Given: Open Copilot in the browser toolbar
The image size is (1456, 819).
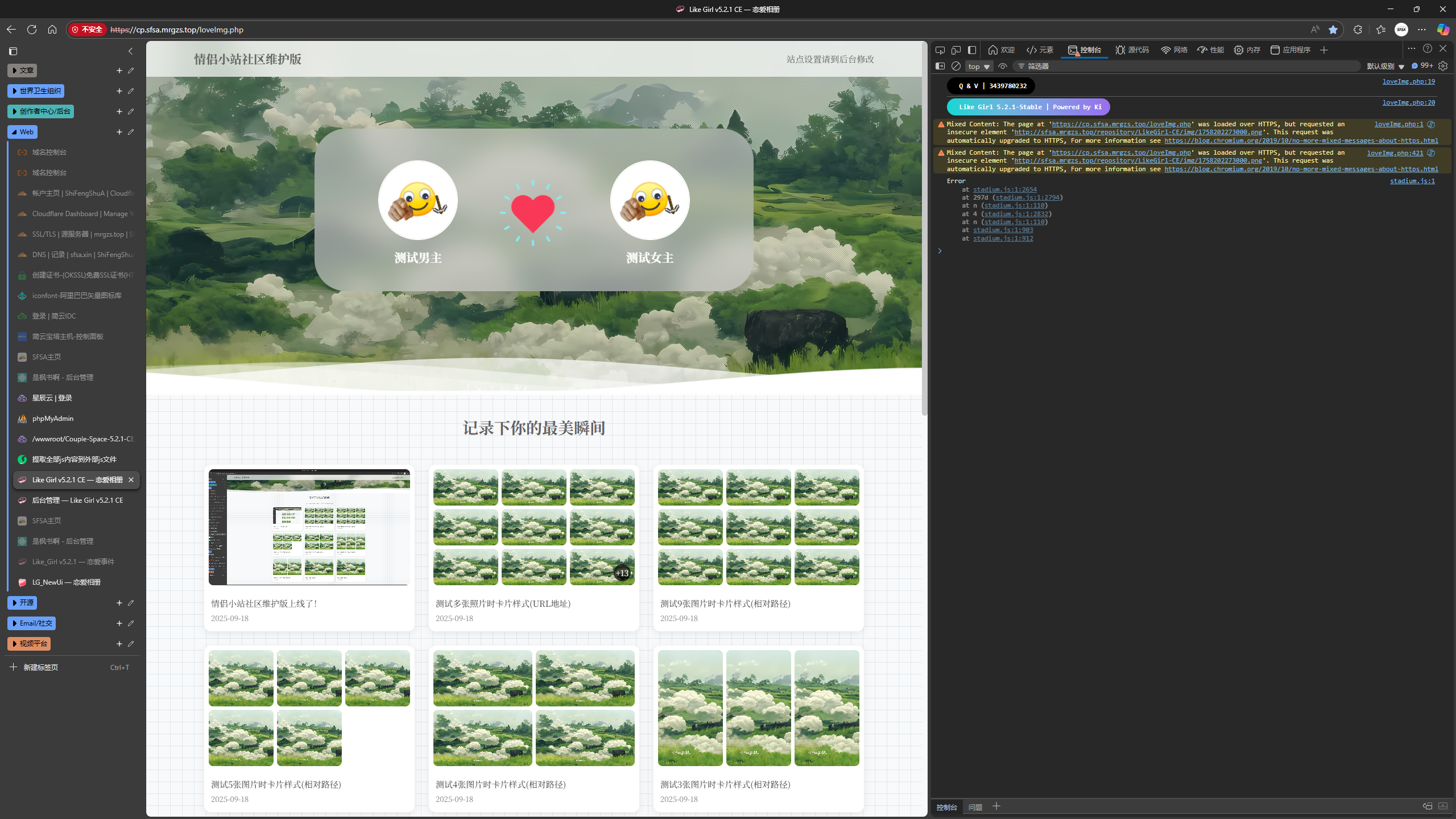Looking at the screenshot, I should pyautogui.click(x=1443, y=30).
